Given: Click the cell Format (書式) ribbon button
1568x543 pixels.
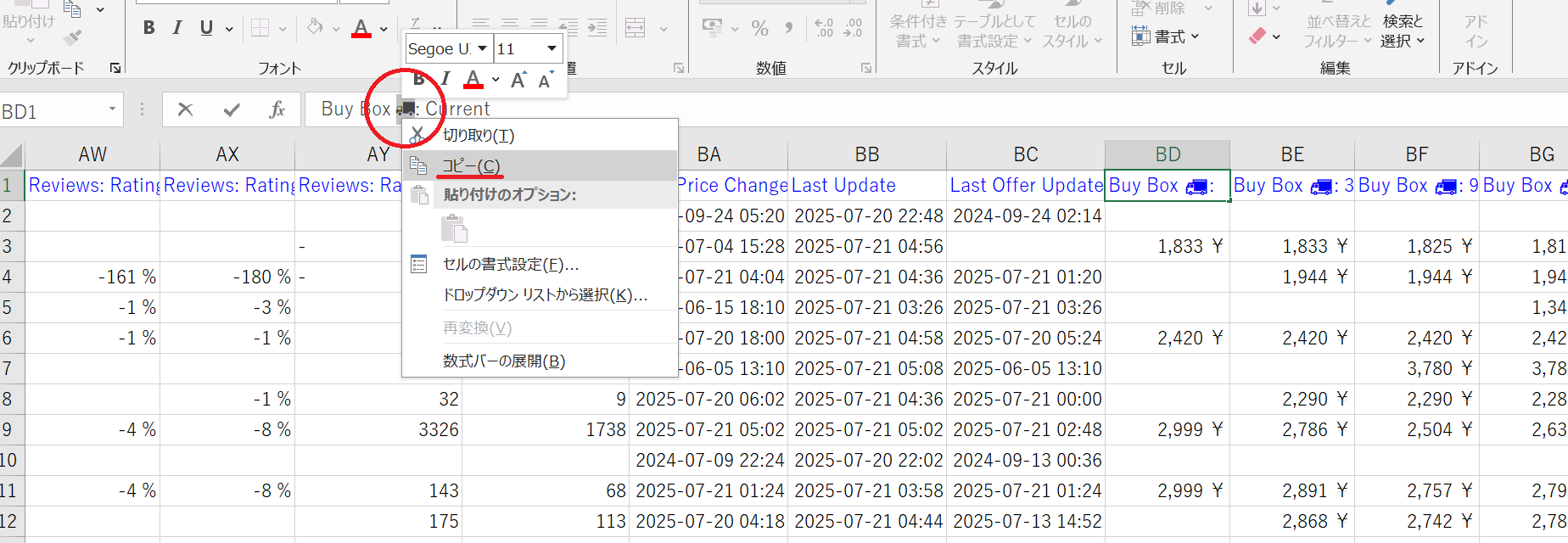Looking at the screenshot, I should [1166, 36].
